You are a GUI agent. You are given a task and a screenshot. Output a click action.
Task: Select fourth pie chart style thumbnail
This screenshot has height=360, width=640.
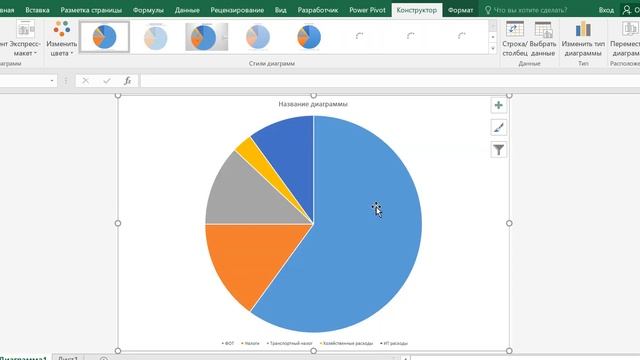(258, 37)
